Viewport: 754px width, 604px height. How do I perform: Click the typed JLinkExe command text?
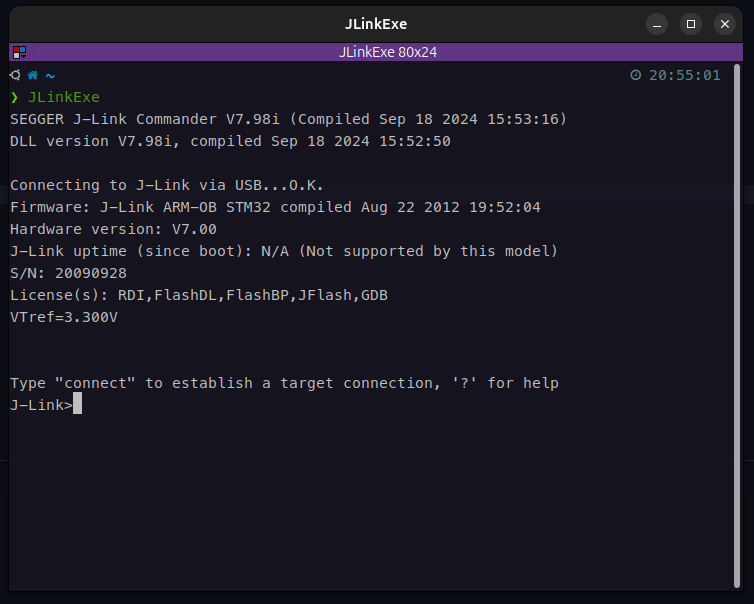64,97
